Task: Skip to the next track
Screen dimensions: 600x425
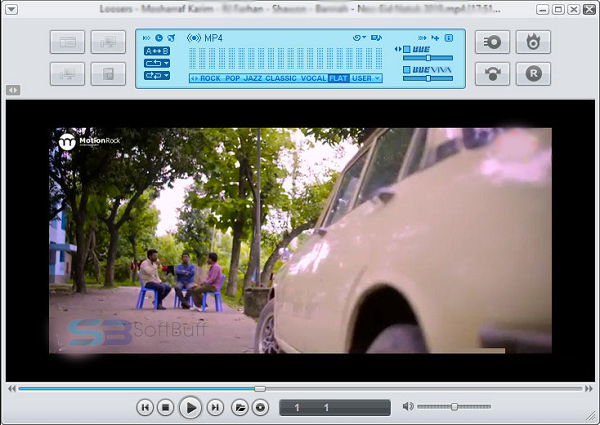Action: [x=215, y=407]
